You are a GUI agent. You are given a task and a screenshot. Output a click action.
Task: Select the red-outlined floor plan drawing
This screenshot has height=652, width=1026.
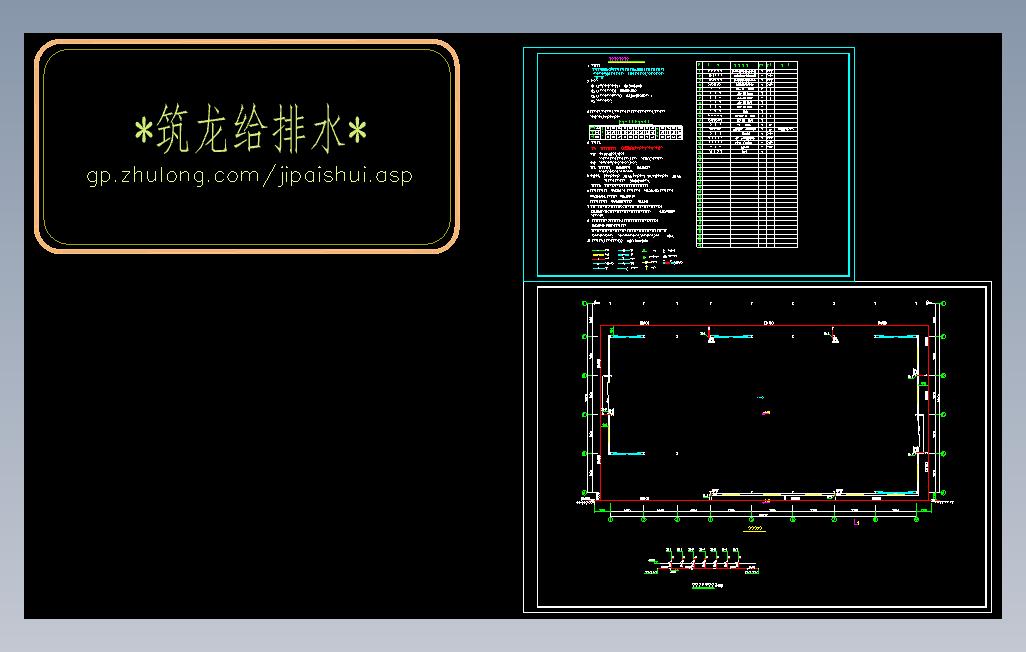tap(764, 413)
